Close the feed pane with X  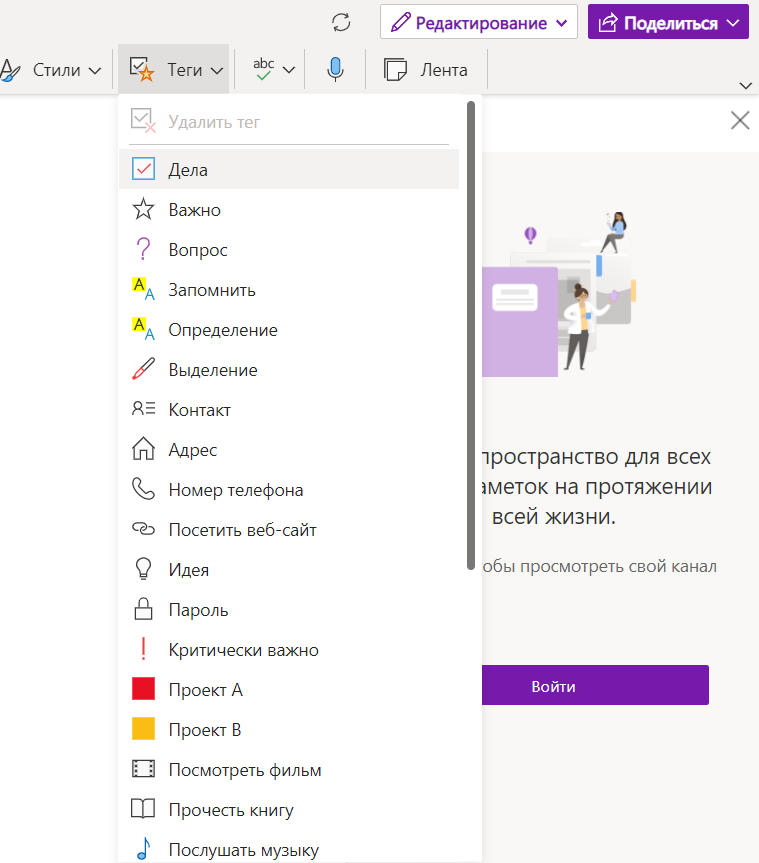click(x=740, y=120)
